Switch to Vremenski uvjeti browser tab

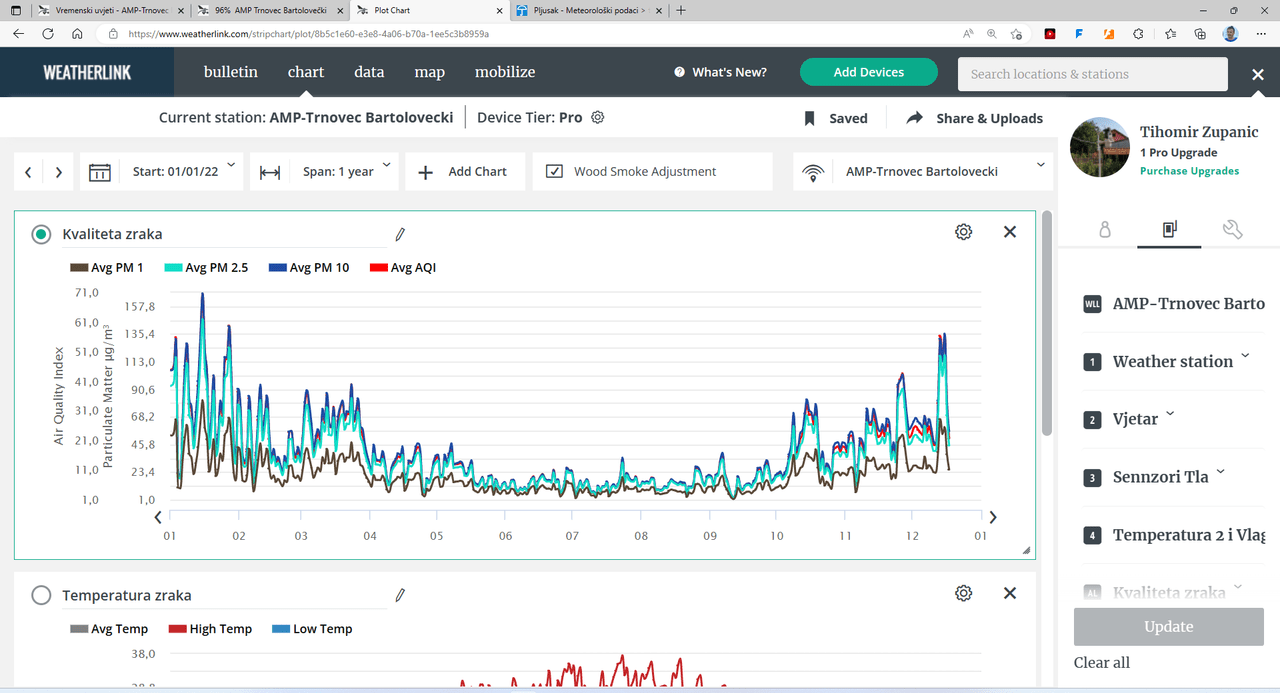click(x=109, y=10)
